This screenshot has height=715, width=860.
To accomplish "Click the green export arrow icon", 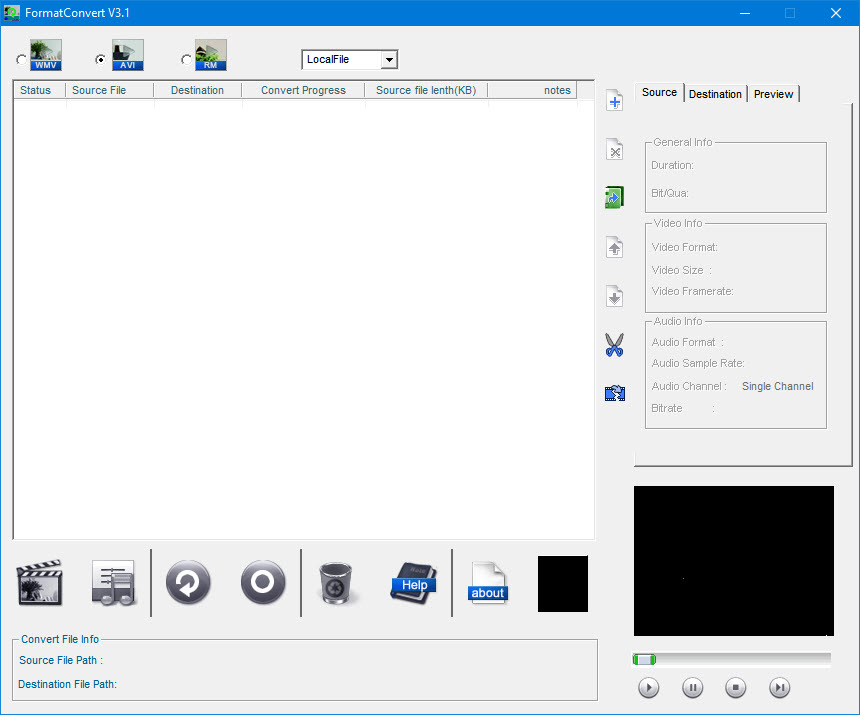I will 615,198.
